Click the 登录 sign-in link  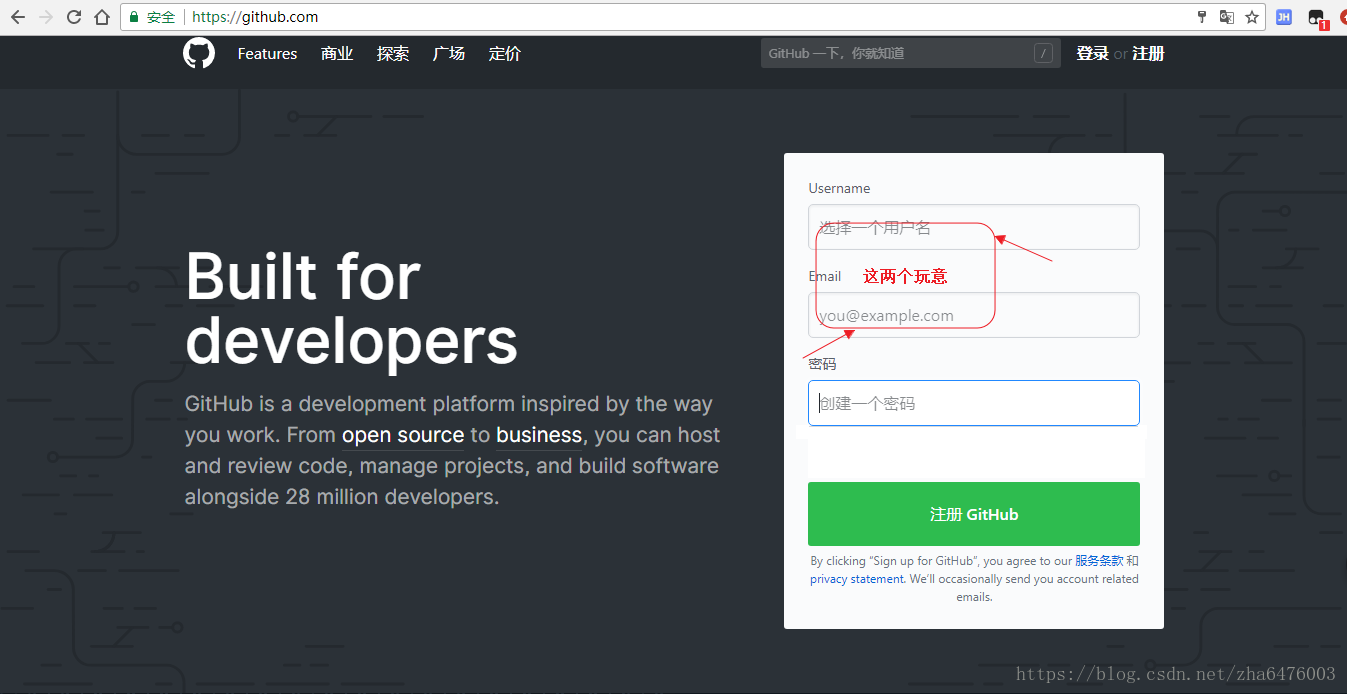point(1092,54)
